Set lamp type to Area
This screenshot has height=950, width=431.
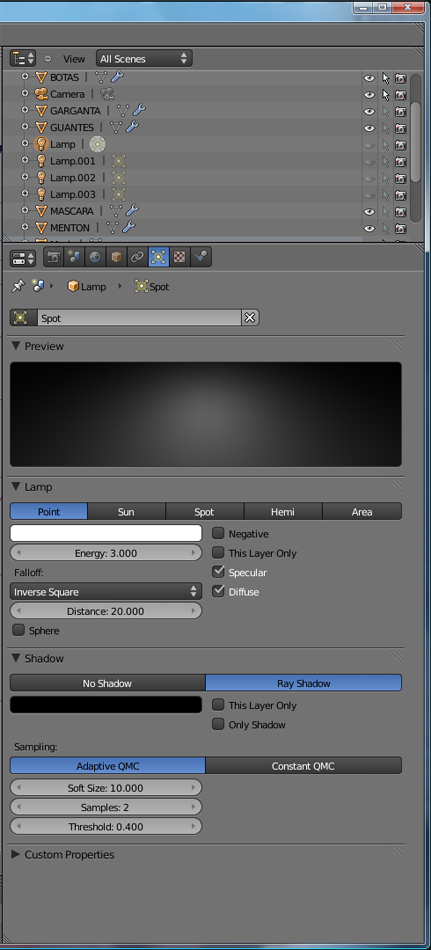click(x=362, y=512)
